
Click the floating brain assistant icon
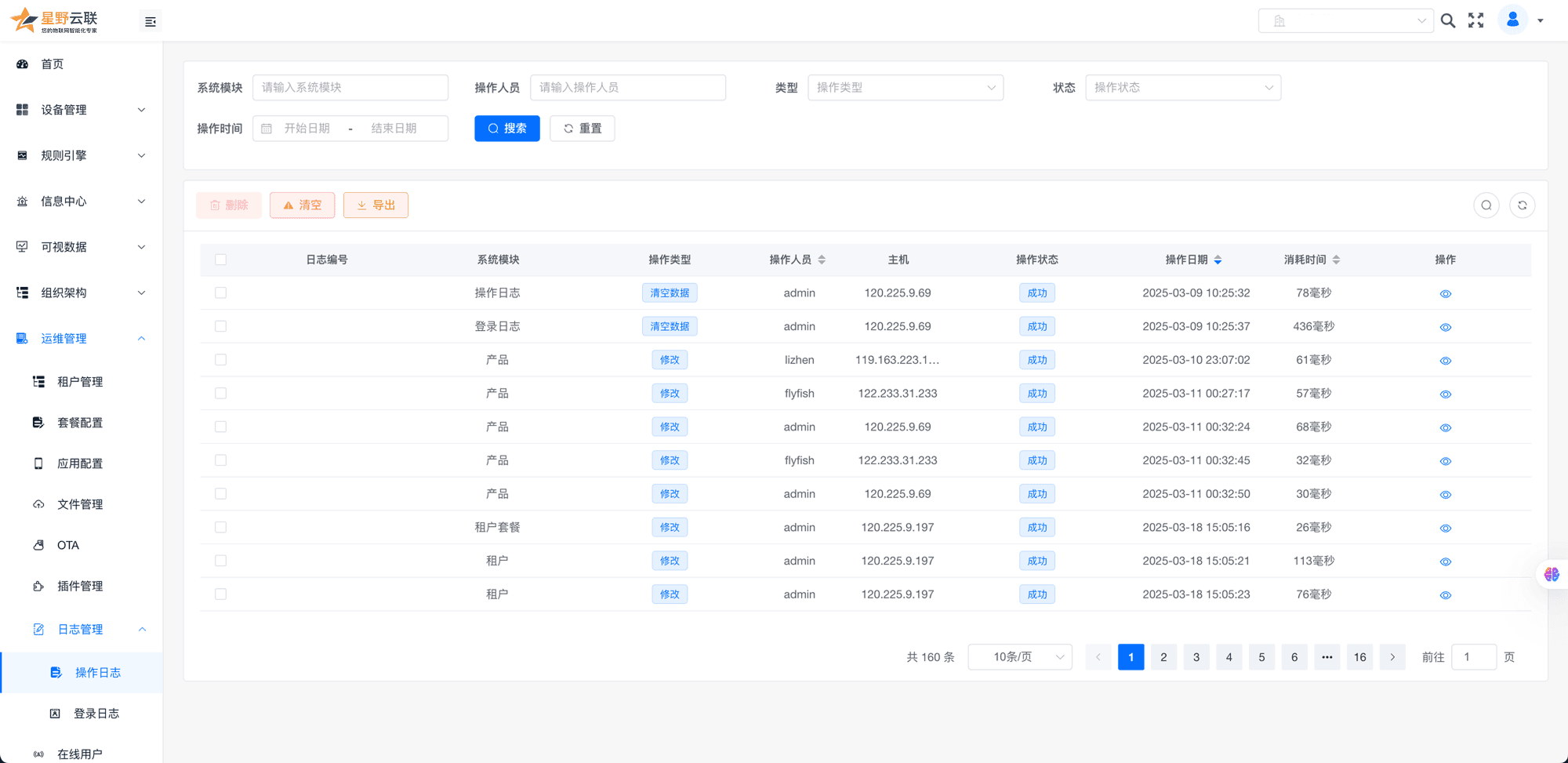click(x=1552, y=574)
